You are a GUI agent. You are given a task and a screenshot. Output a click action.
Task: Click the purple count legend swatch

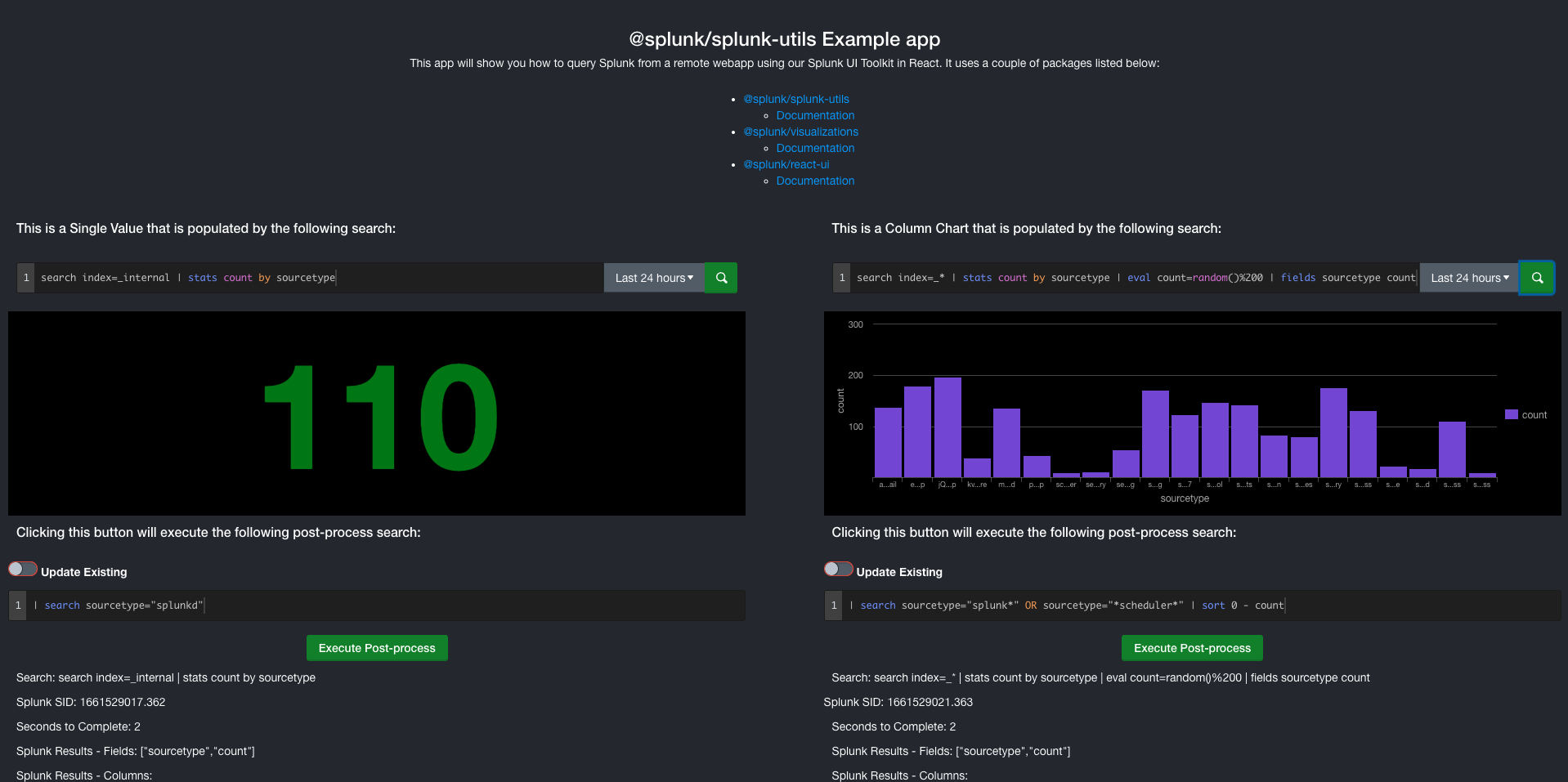(1512, 414)
